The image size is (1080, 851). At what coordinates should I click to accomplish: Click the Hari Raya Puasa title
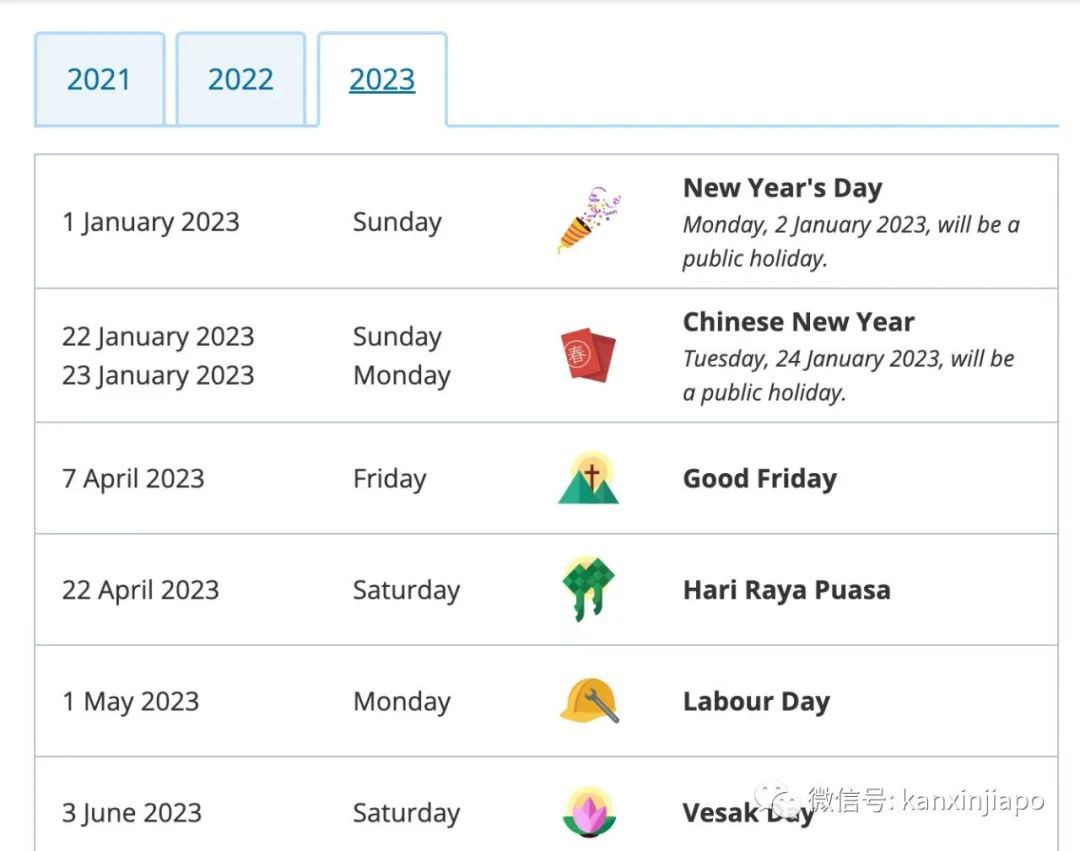pyautogui.click(x=787, y=590)
